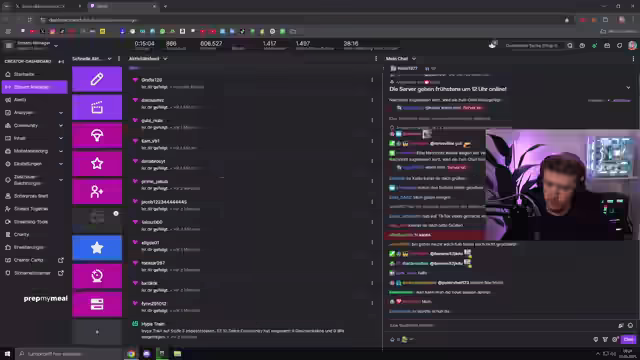
Task: Open the profile avatar menu at top right
Action: click(x=632, y=46)
